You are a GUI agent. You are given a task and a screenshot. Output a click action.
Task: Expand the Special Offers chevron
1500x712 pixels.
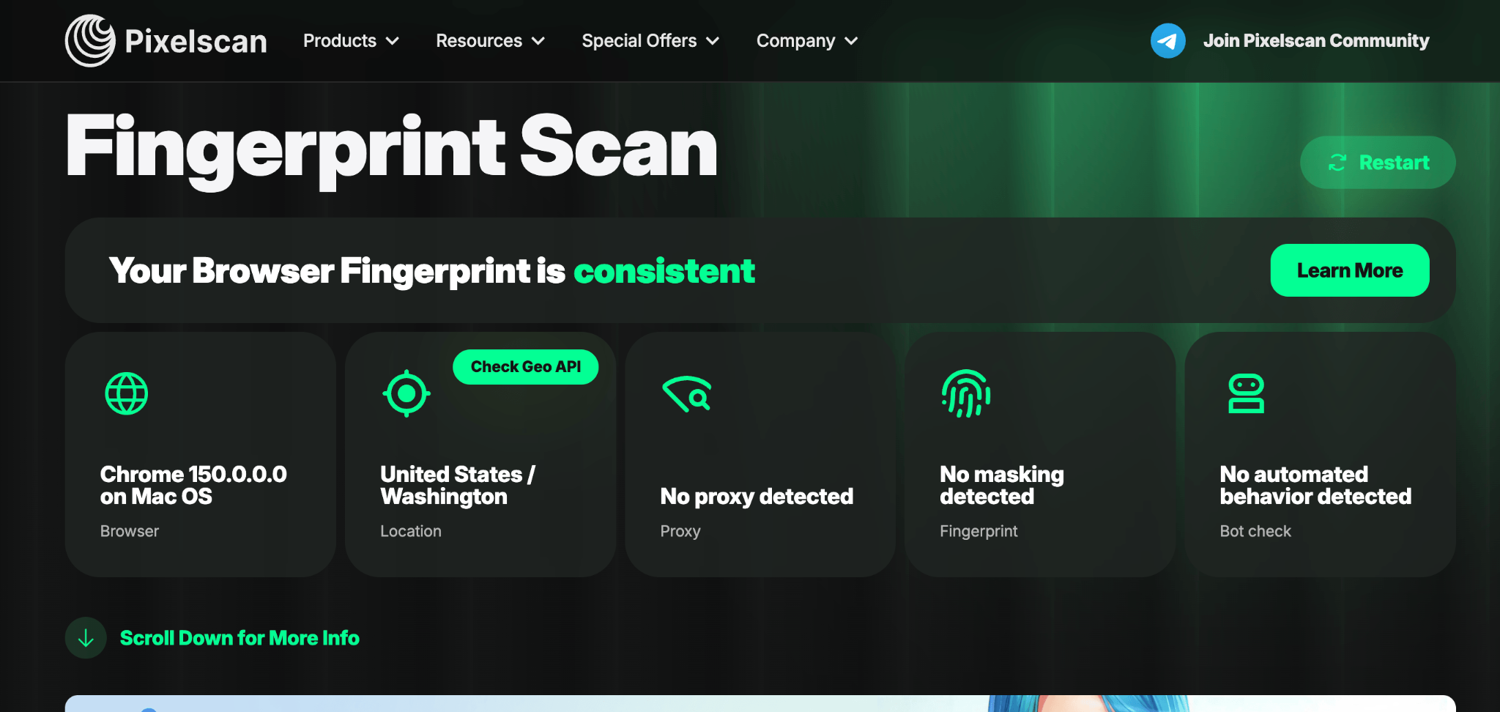(x=713, y=41)
